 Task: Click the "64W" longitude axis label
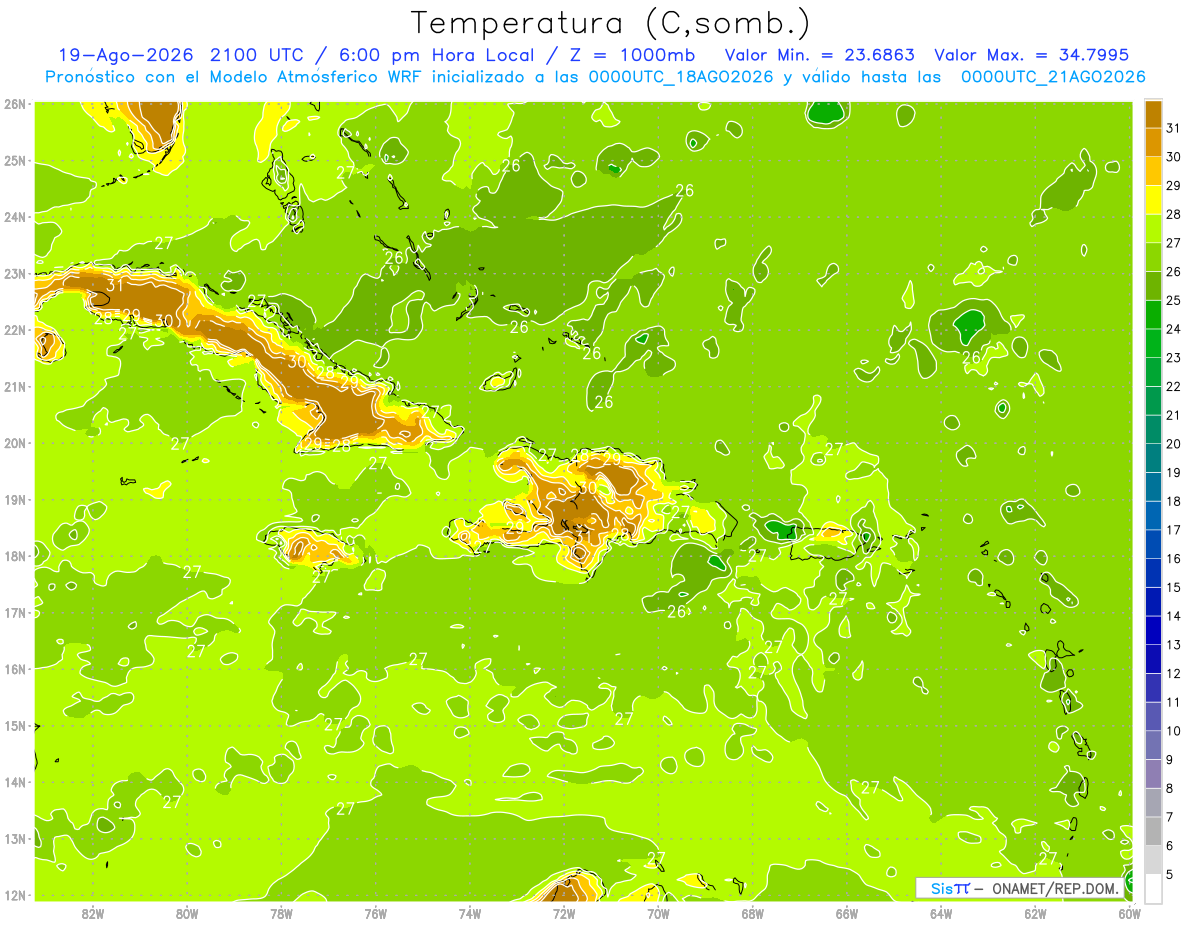pyautogui.click(x=941, y=914)
